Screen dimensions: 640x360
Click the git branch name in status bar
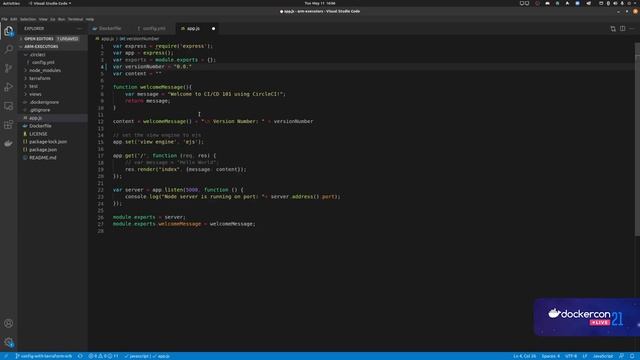click(x=44, y=356)
